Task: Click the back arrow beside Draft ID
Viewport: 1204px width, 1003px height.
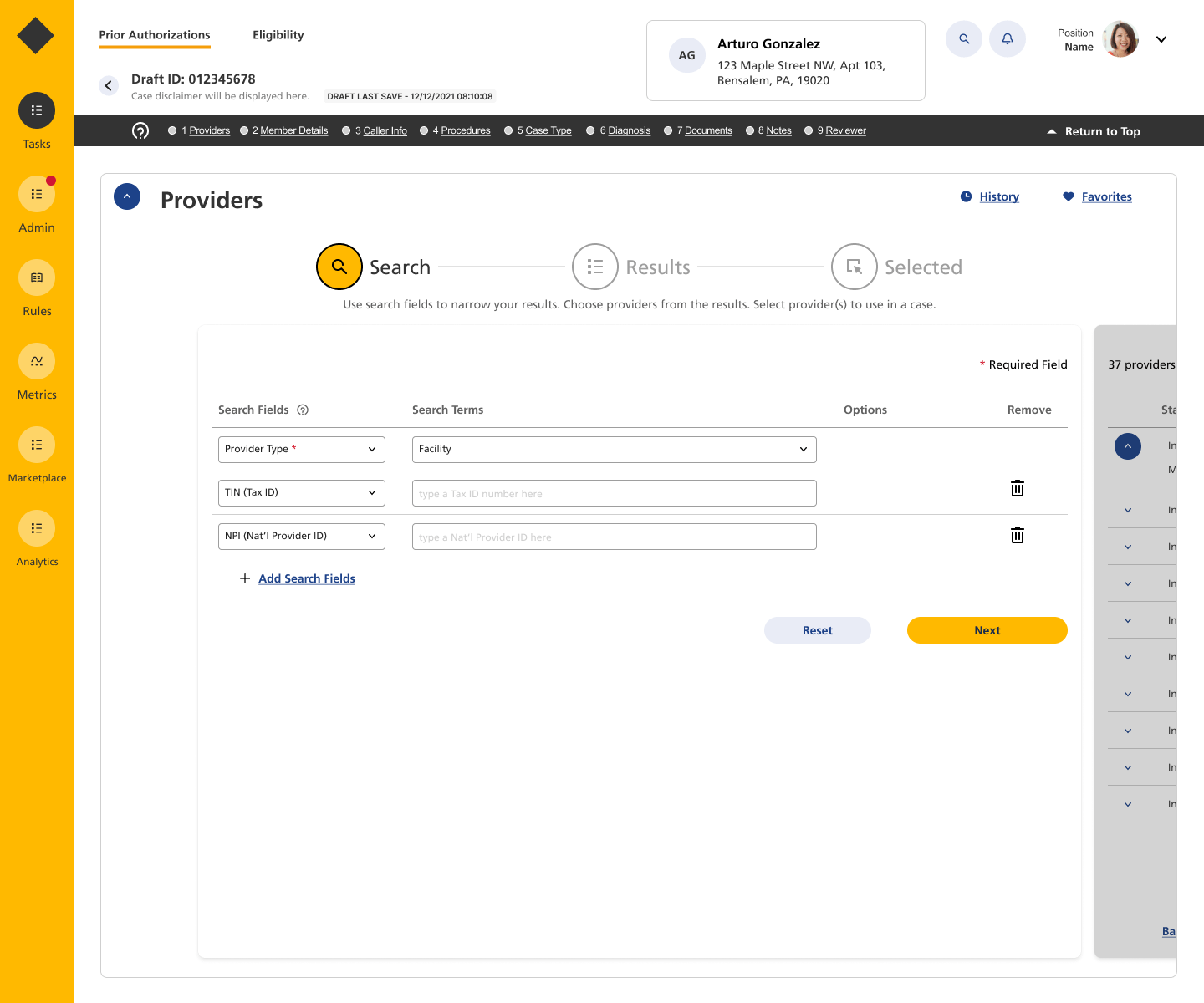Action: click(109, 85)
